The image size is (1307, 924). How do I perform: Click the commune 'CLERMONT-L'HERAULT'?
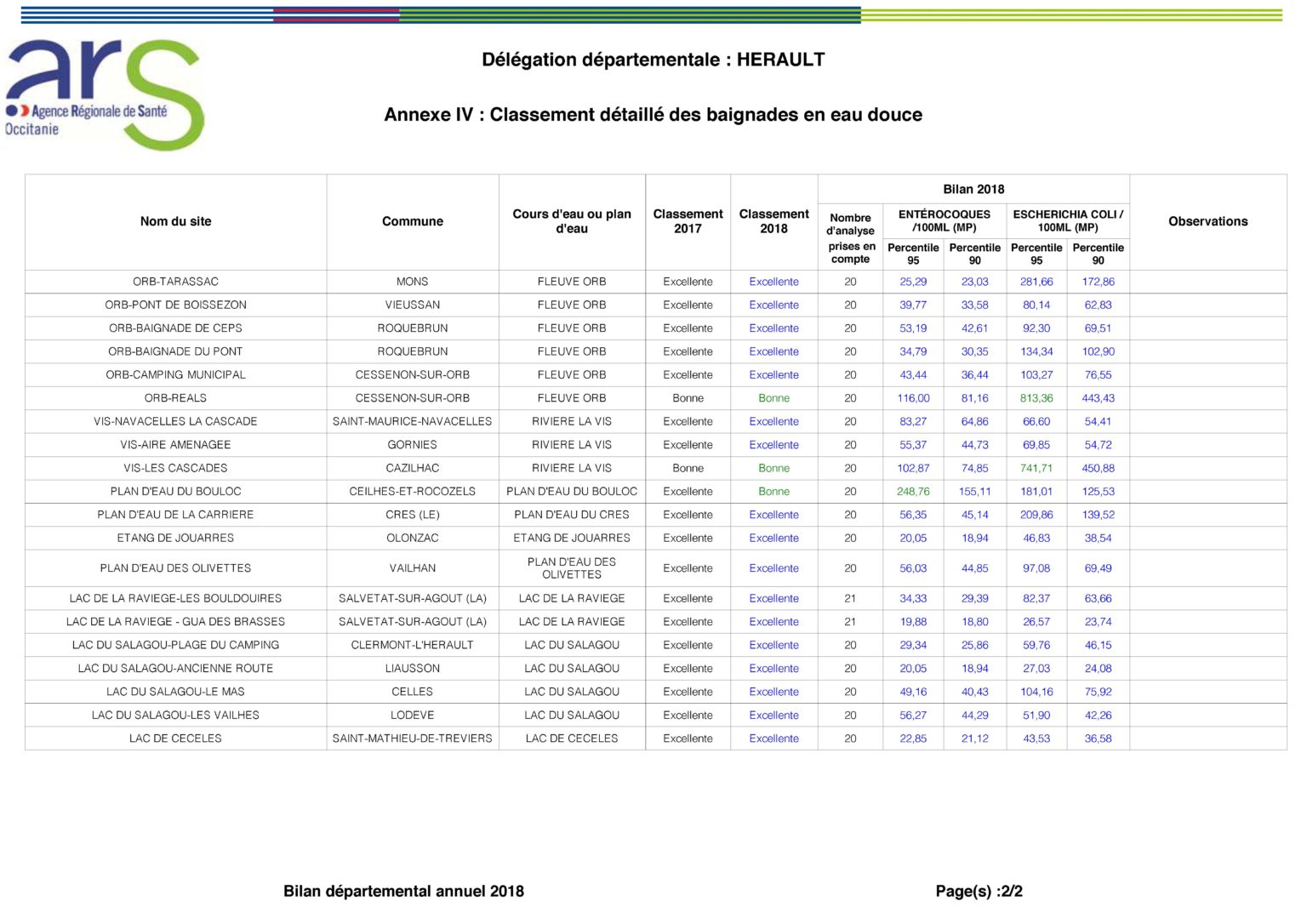pos(413,645)
